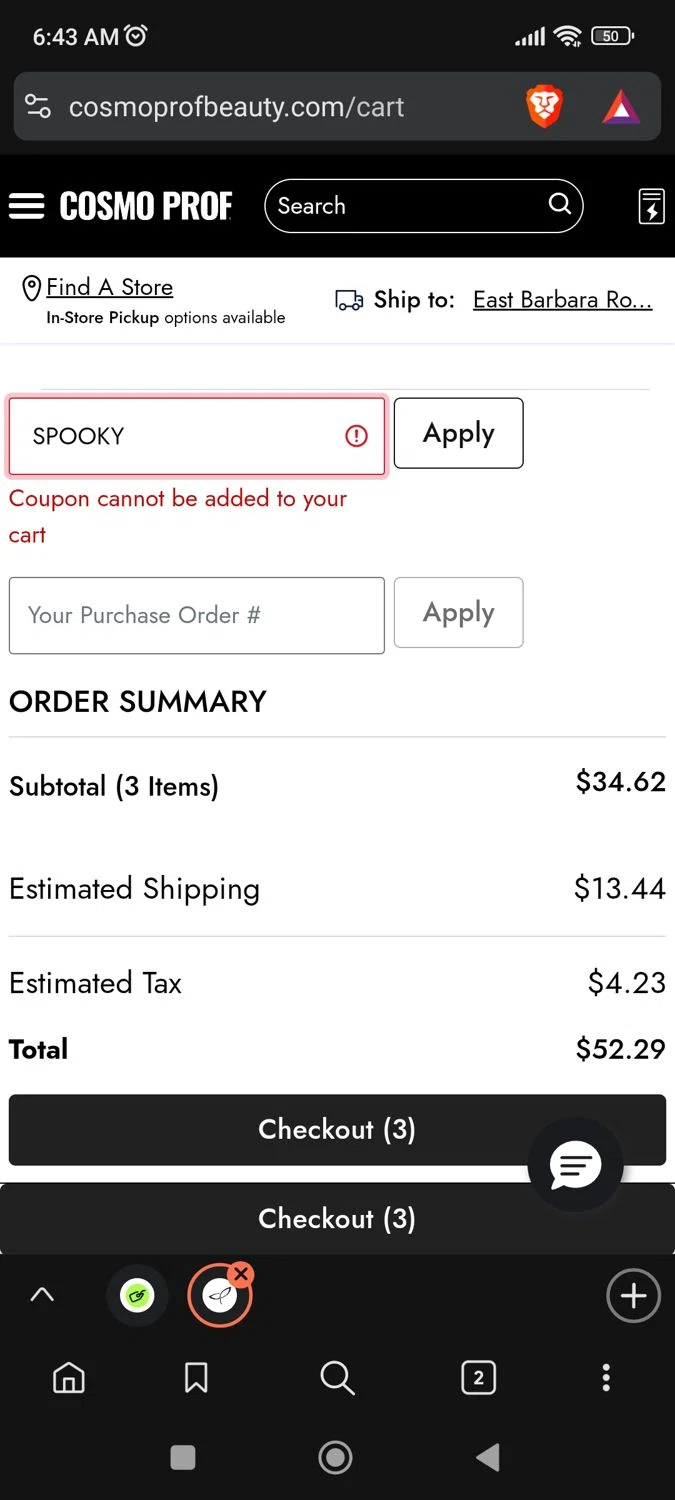Click the search magnifier in Cosmo Prof search
Viewport: 675px width, 1500px height.
[x=560, y=205]
